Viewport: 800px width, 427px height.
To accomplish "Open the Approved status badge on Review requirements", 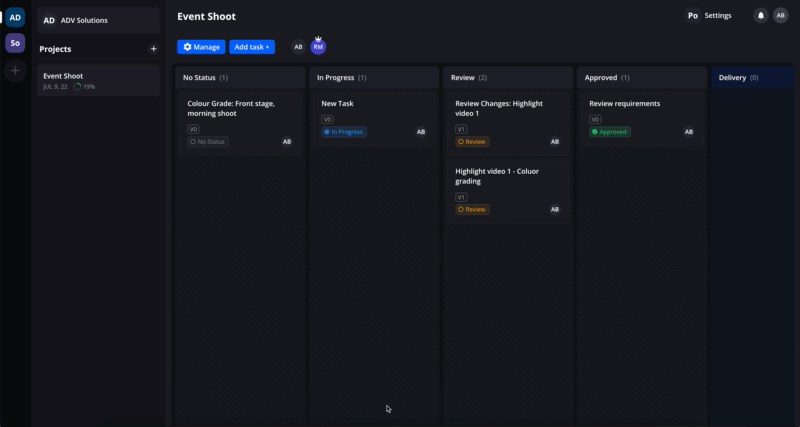I will point(610,132).
